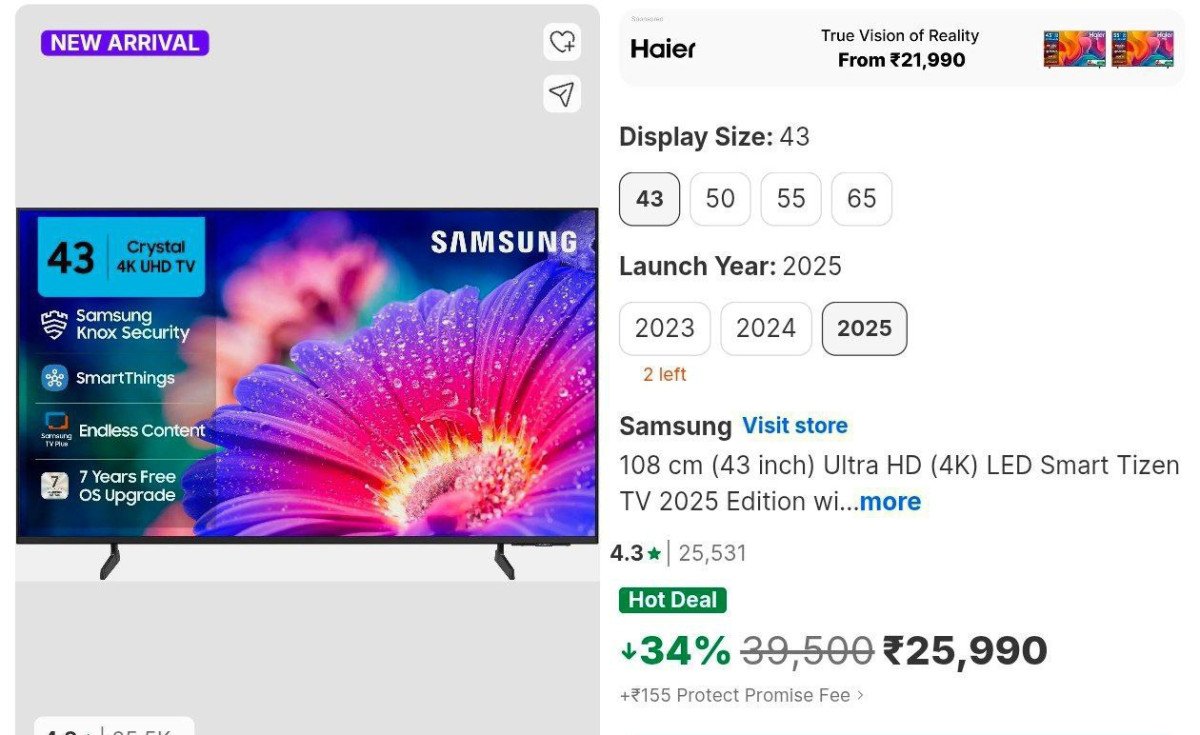Click the SmartThings icon on TV image
Image resolution: width=1200 pixels, height=735 pixels.
pos(54,378)
